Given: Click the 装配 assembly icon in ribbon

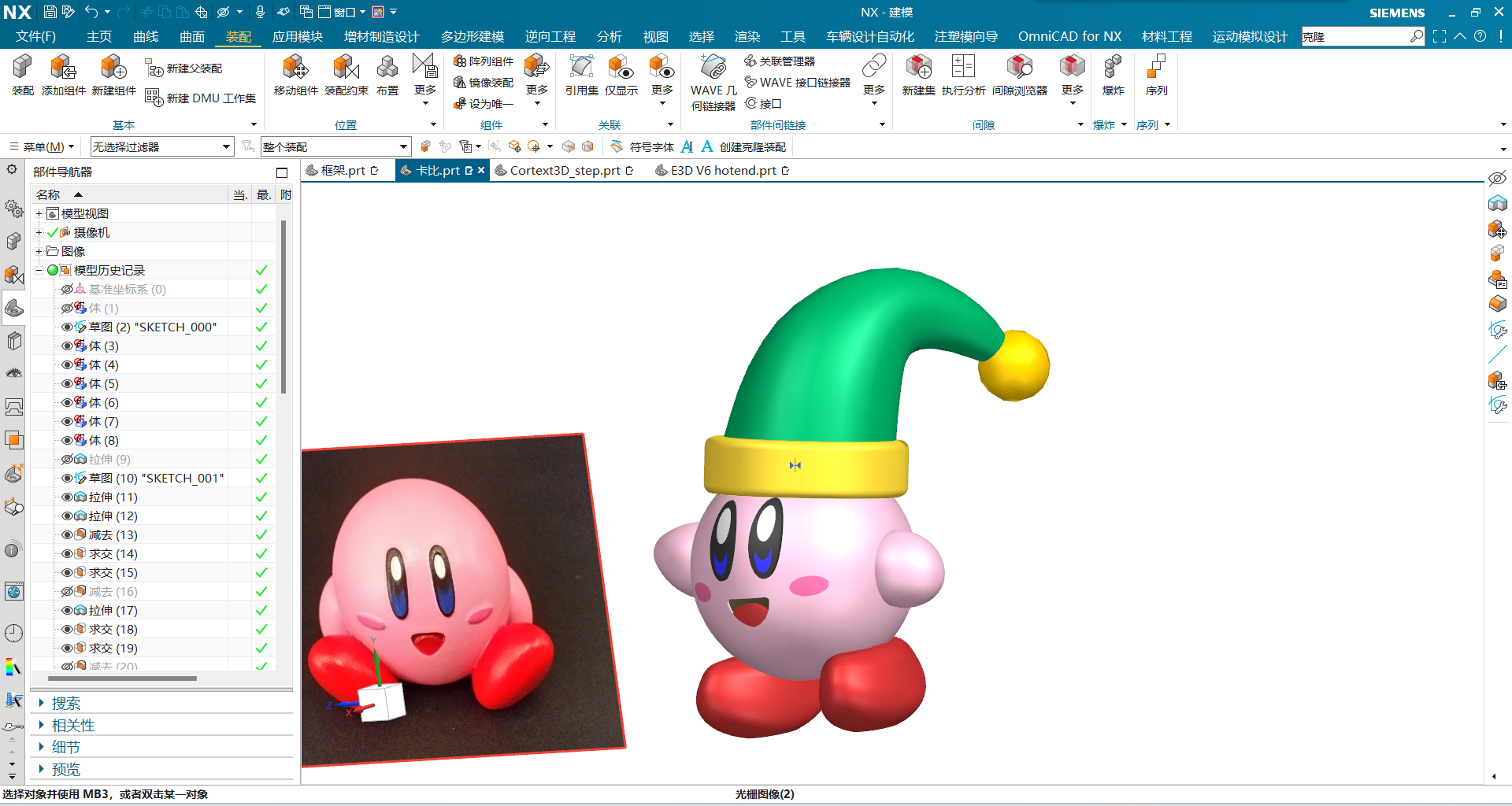Looking at the screenshot, I should pyautogui.click(x=22, y=75).
